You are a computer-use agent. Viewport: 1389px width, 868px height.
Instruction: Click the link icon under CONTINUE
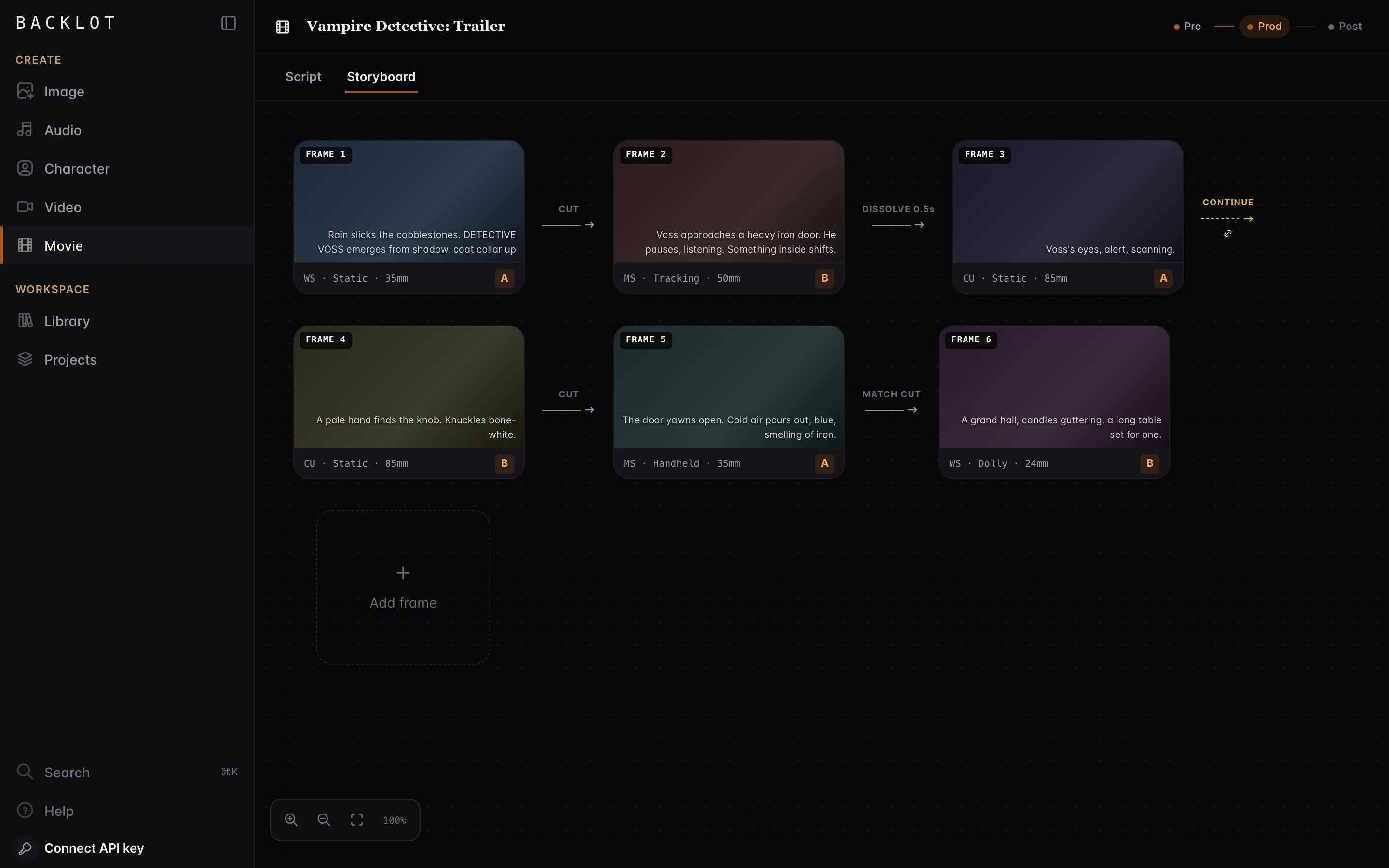[1228, 233]
